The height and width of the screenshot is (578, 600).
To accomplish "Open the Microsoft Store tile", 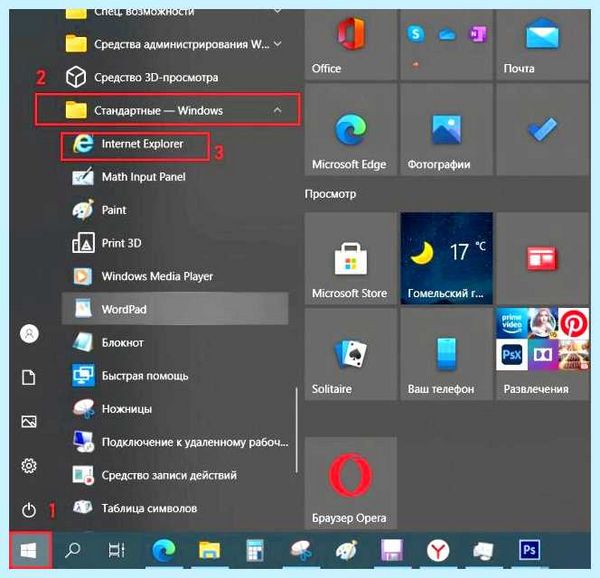I will click(351, 258).
